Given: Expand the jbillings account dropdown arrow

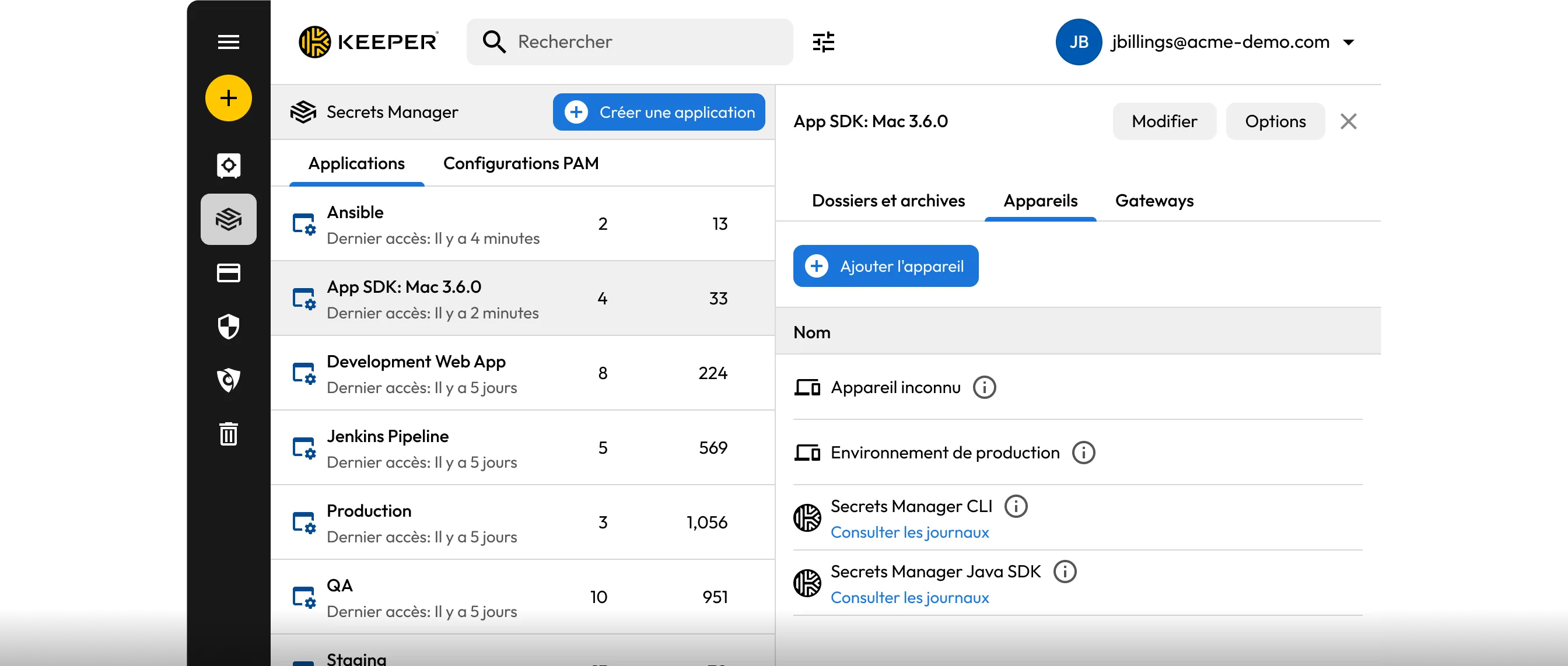Looking at the screenshot, I should [1349, 42].
